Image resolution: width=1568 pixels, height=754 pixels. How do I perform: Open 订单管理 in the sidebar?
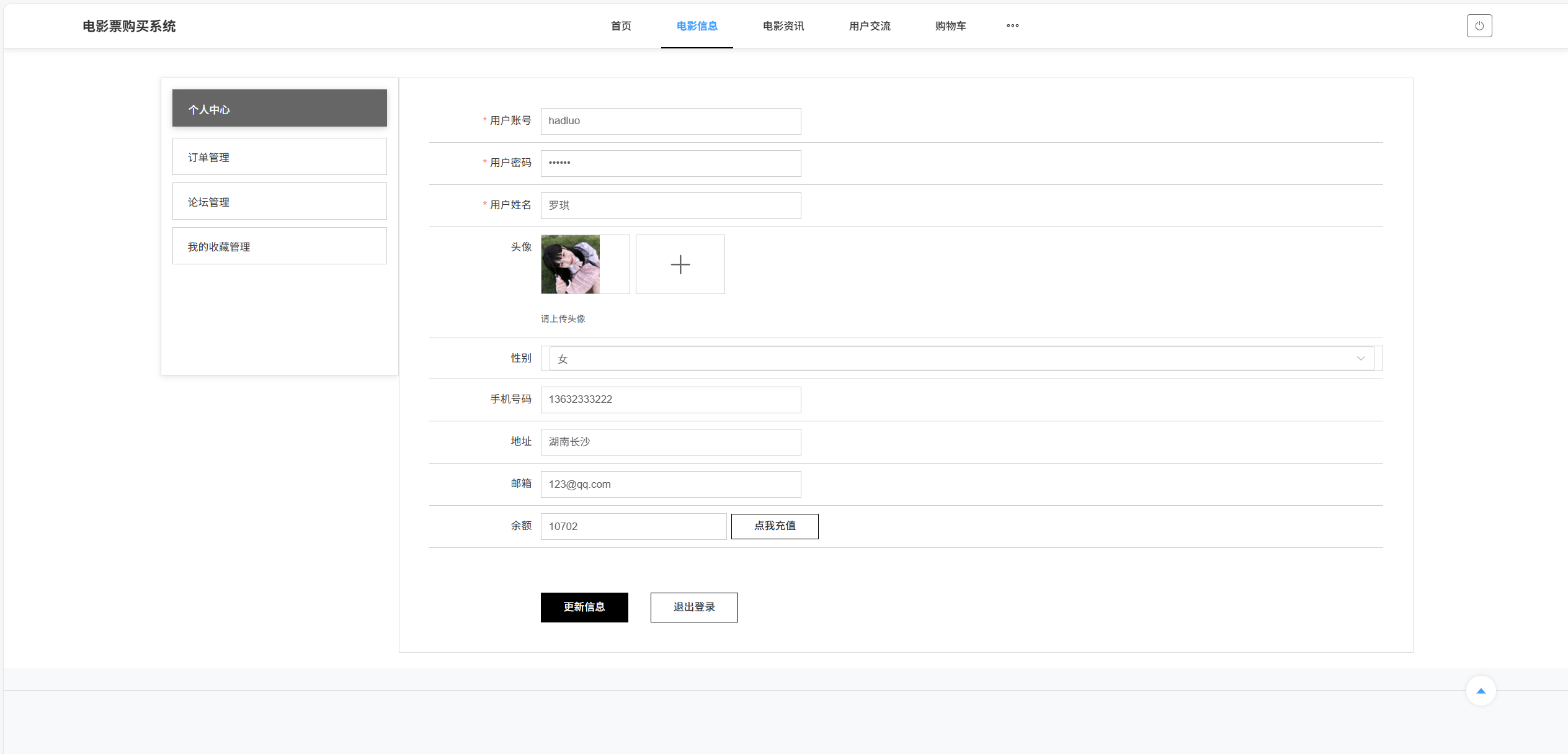(279, 157)
